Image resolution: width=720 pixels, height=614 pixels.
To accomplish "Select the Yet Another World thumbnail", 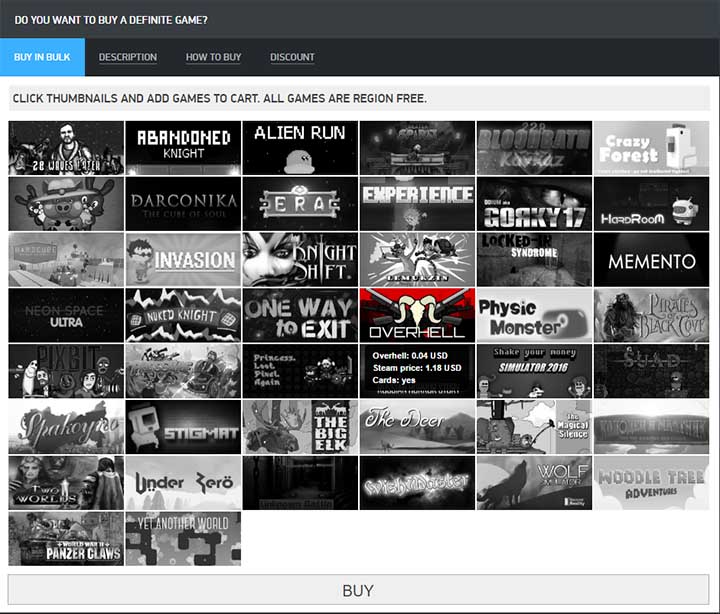I will (183, 538).
